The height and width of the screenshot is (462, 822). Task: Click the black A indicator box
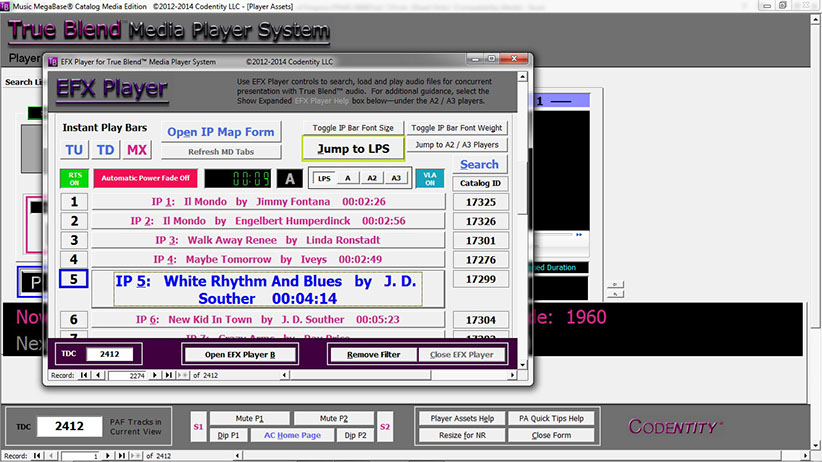point(289,178)
